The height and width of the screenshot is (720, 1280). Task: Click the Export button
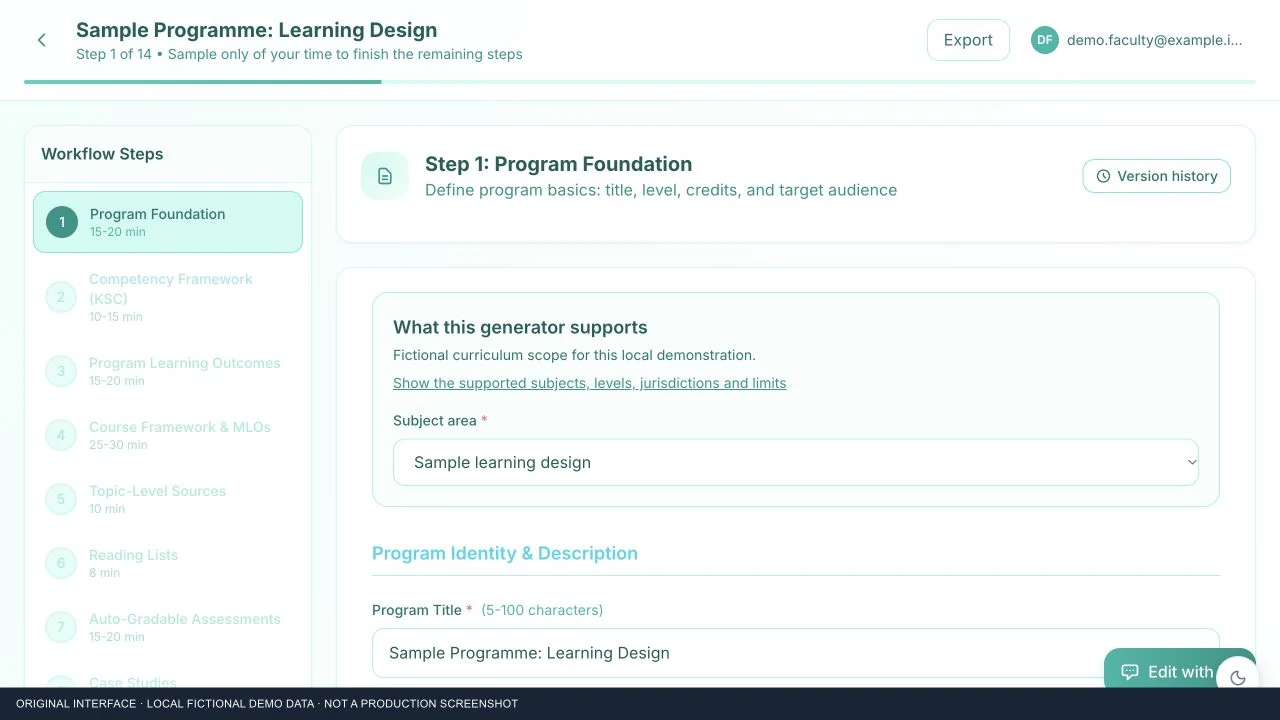pos(968,40)
